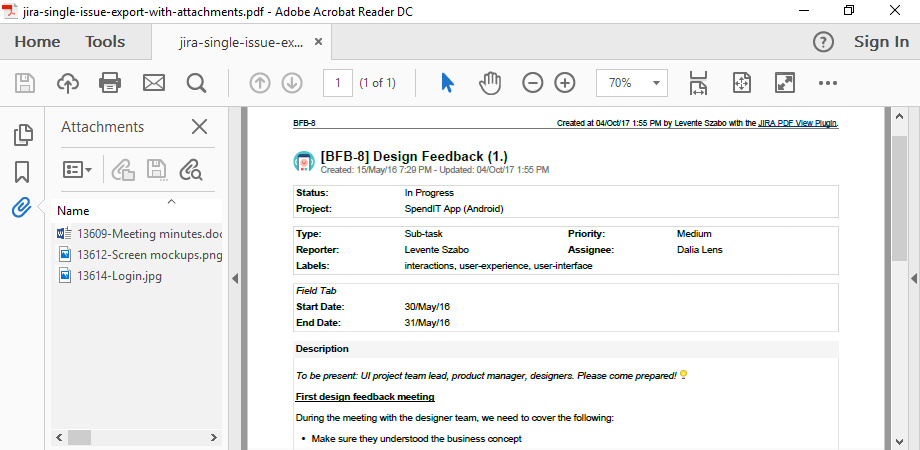
Task: Choose Fit width scrolling icon
Action: 698,83
